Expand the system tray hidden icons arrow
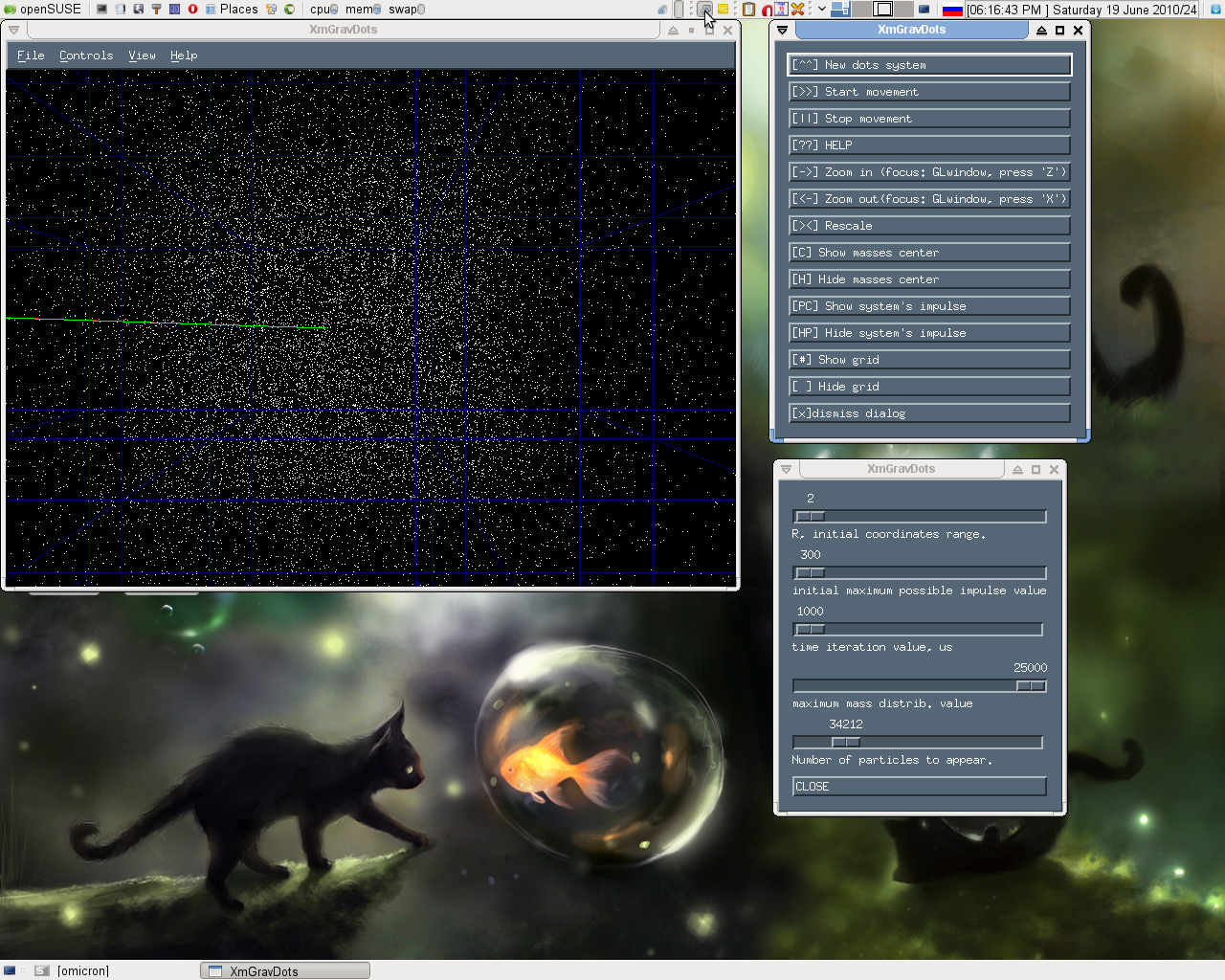 coord(821,10)
